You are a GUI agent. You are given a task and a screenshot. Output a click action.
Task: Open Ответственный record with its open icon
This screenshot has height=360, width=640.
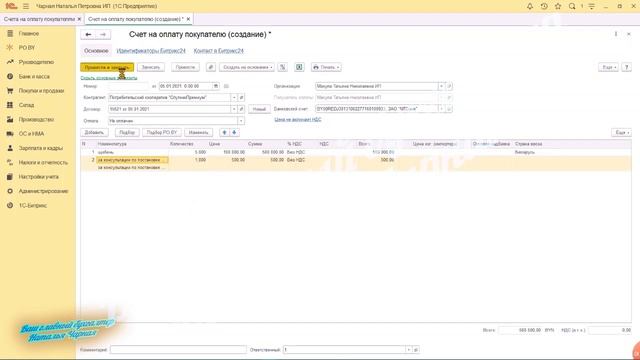coord(416,350)
